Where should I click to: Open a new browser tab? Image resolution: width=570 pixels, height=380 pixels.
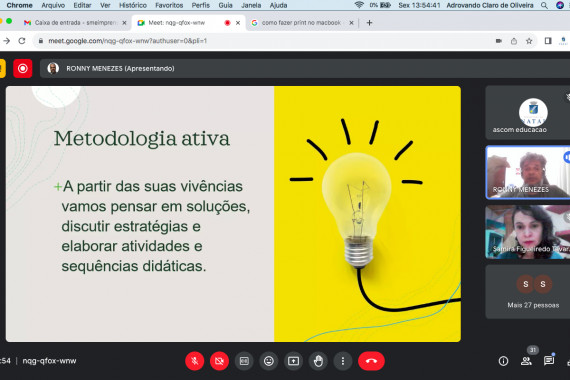coord(369,23)
